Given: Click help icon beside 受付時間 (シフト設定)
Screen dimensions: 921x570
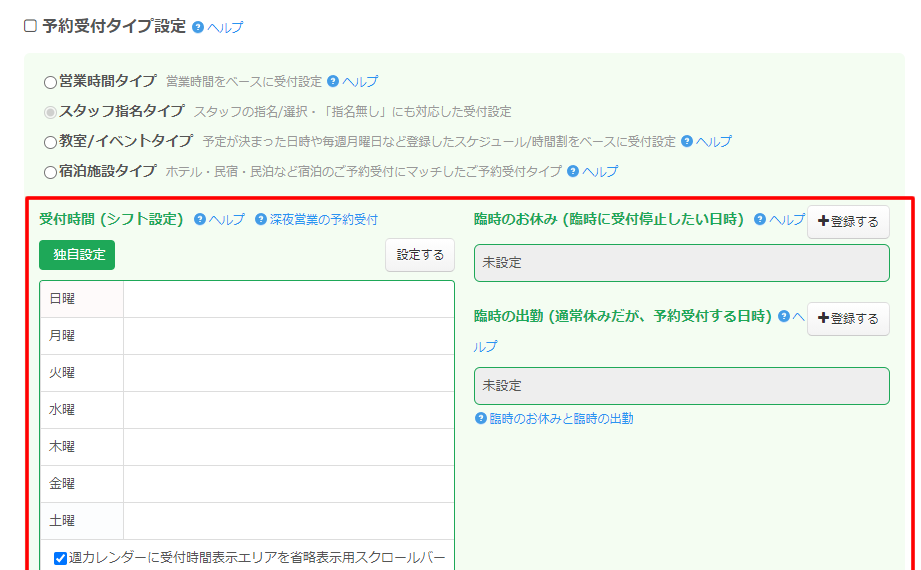Looking at the screenshot, I should (200, 219).
